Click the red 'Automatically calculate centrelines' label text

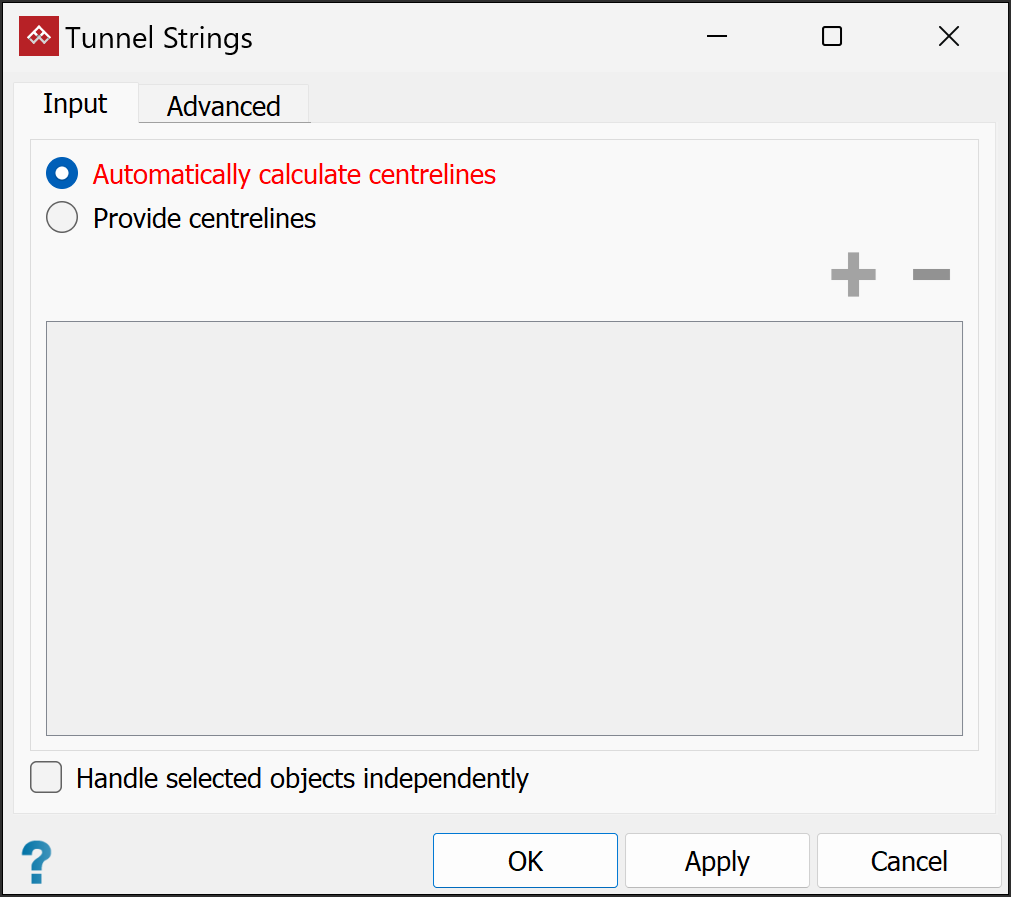pyautogui.click(x=294, y=174)
